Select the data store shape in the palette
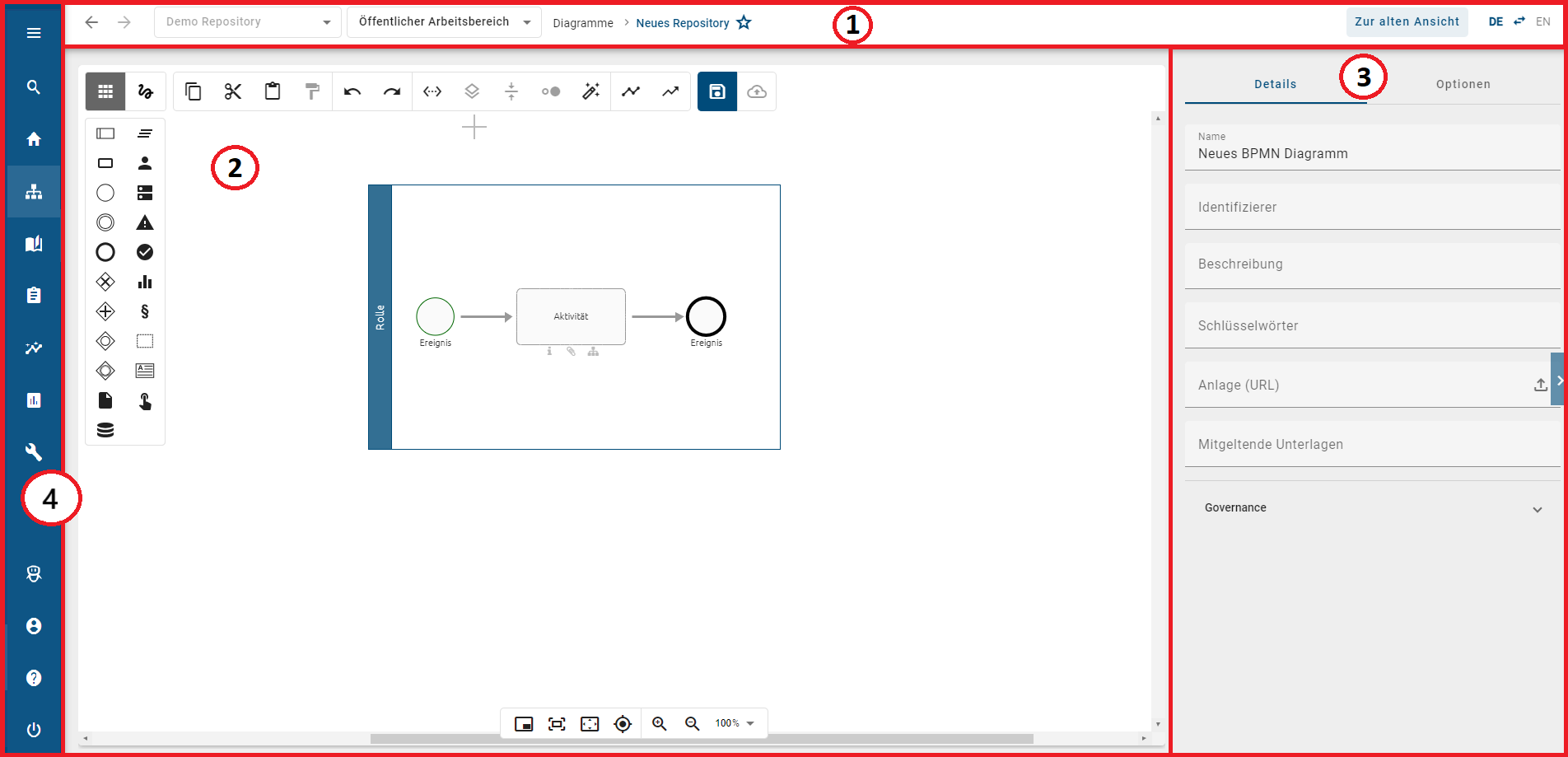Screen dimensions: 1568x757 pos(105,428)
